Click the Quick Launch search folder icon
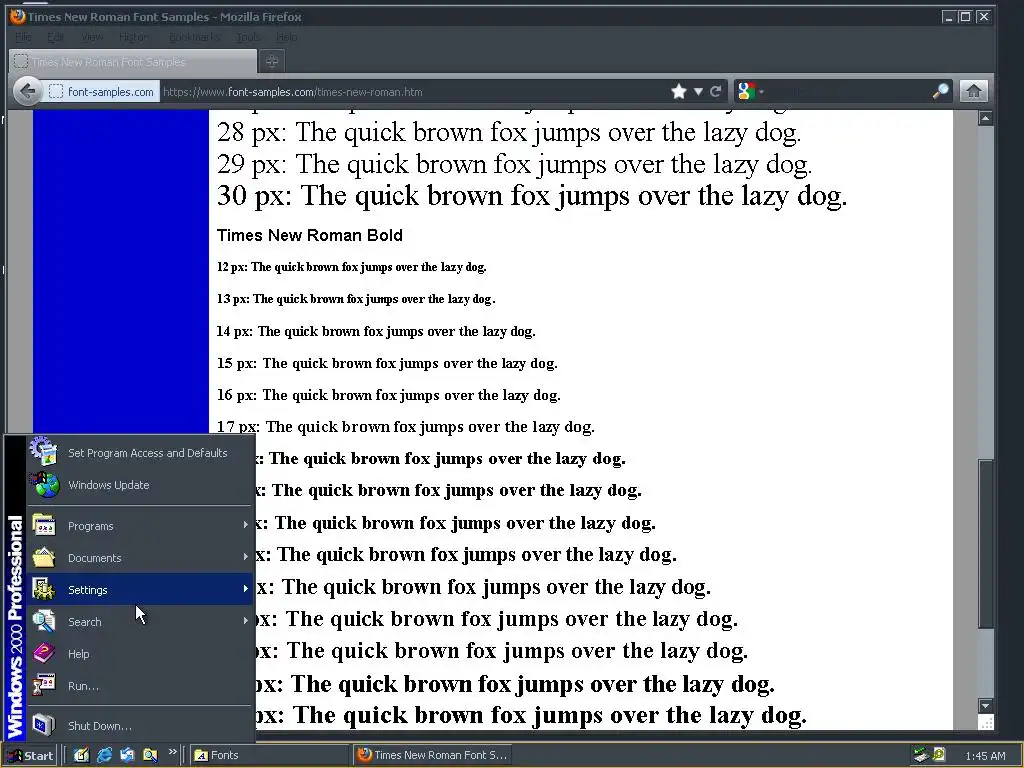1024x768 pixels. (x=150, y=755)
